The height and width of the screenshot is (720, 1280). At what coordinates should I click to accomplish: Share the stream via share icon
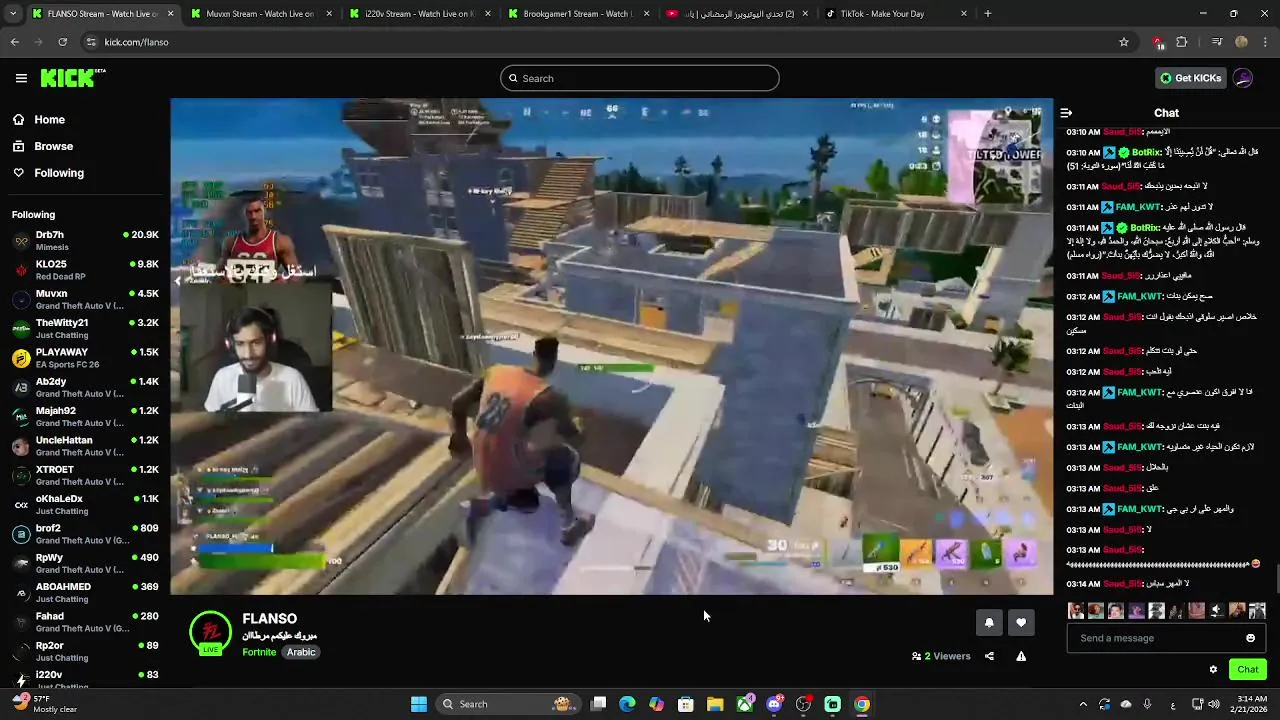989,656
